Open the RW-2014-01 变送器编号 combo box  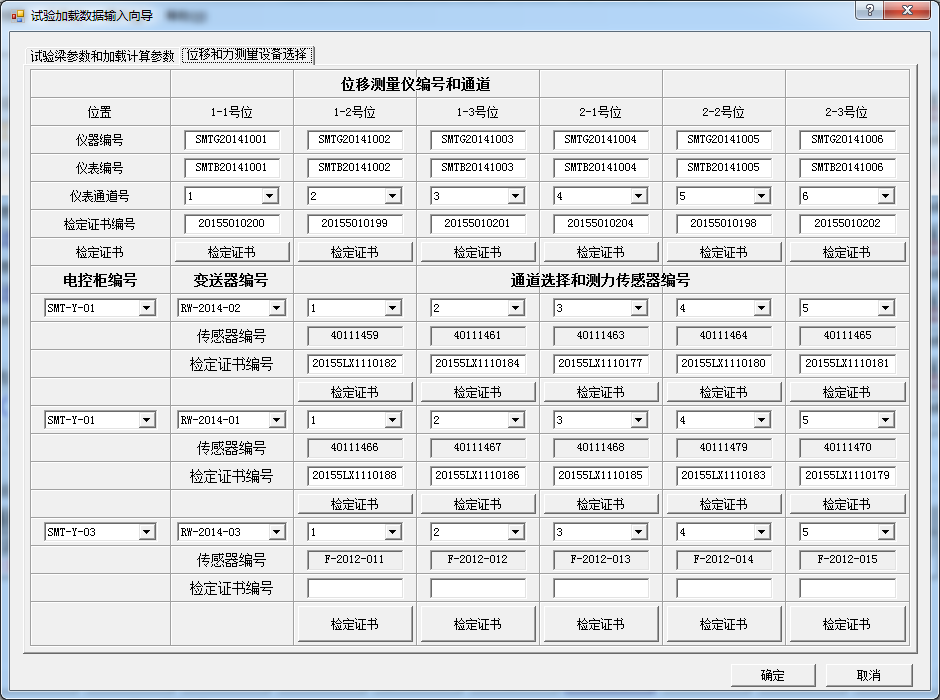coord(276,420)
